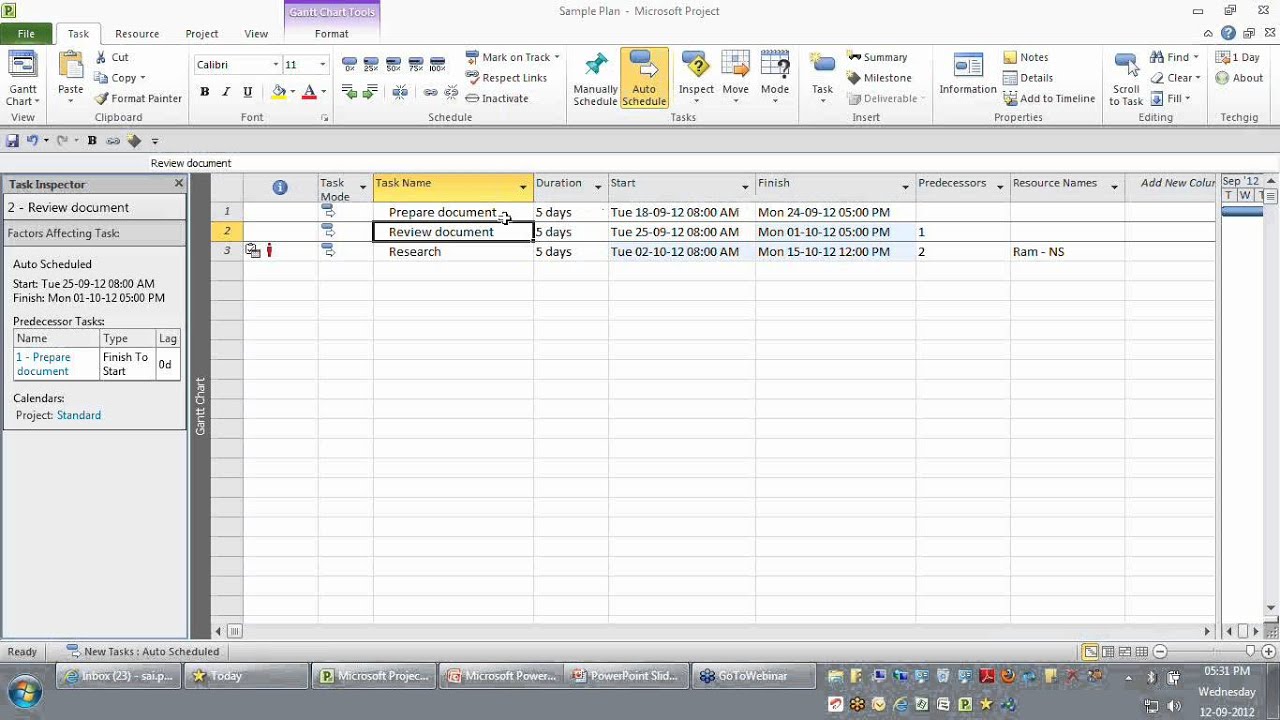The image size is (1280, 720).
Task: Switch to Resource Sheet view in status bar
Action: click(1140, 652)
